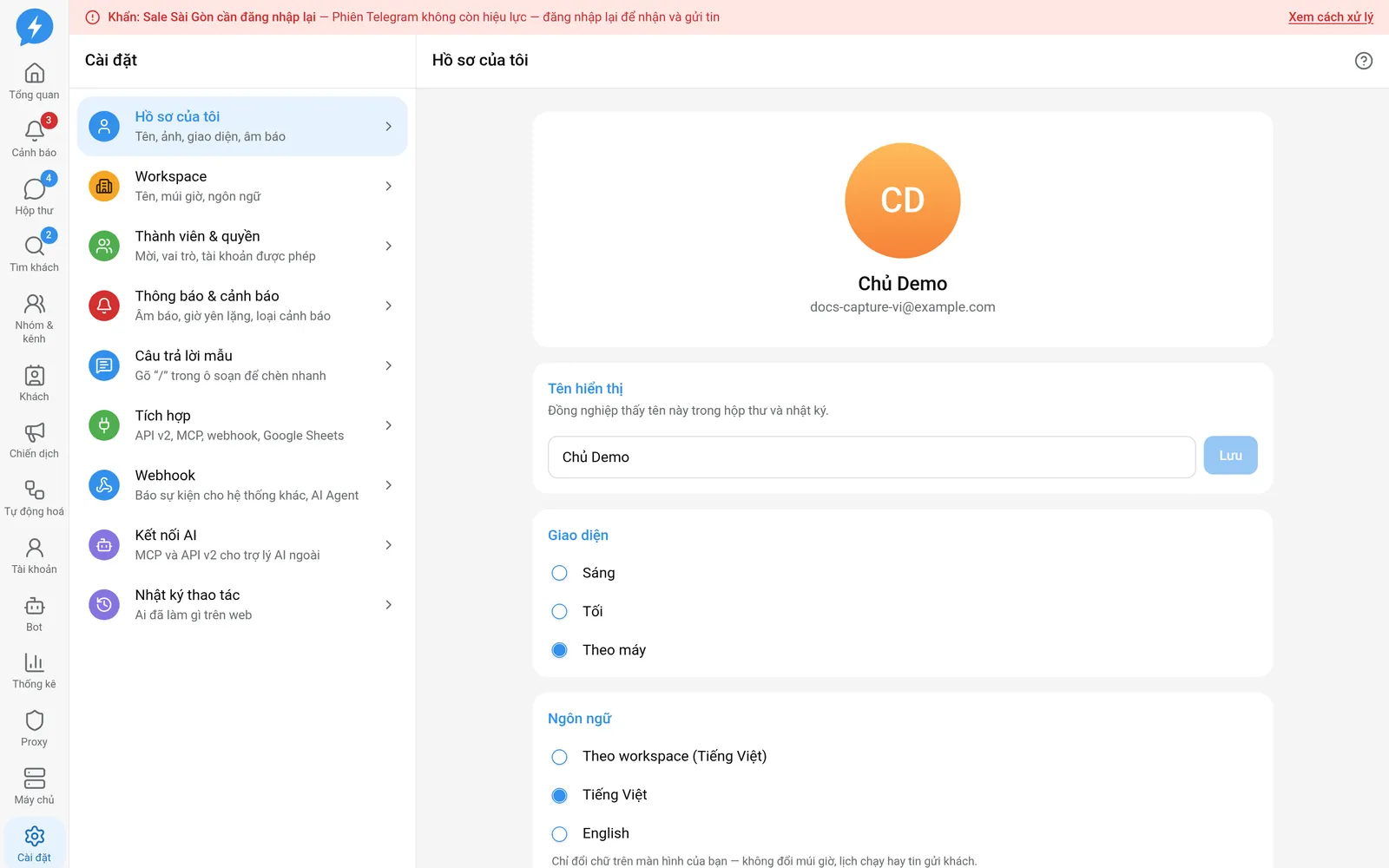Open Thống kê chart icon
Viewport: 1389px width, 868px height.
coord(34,663)
